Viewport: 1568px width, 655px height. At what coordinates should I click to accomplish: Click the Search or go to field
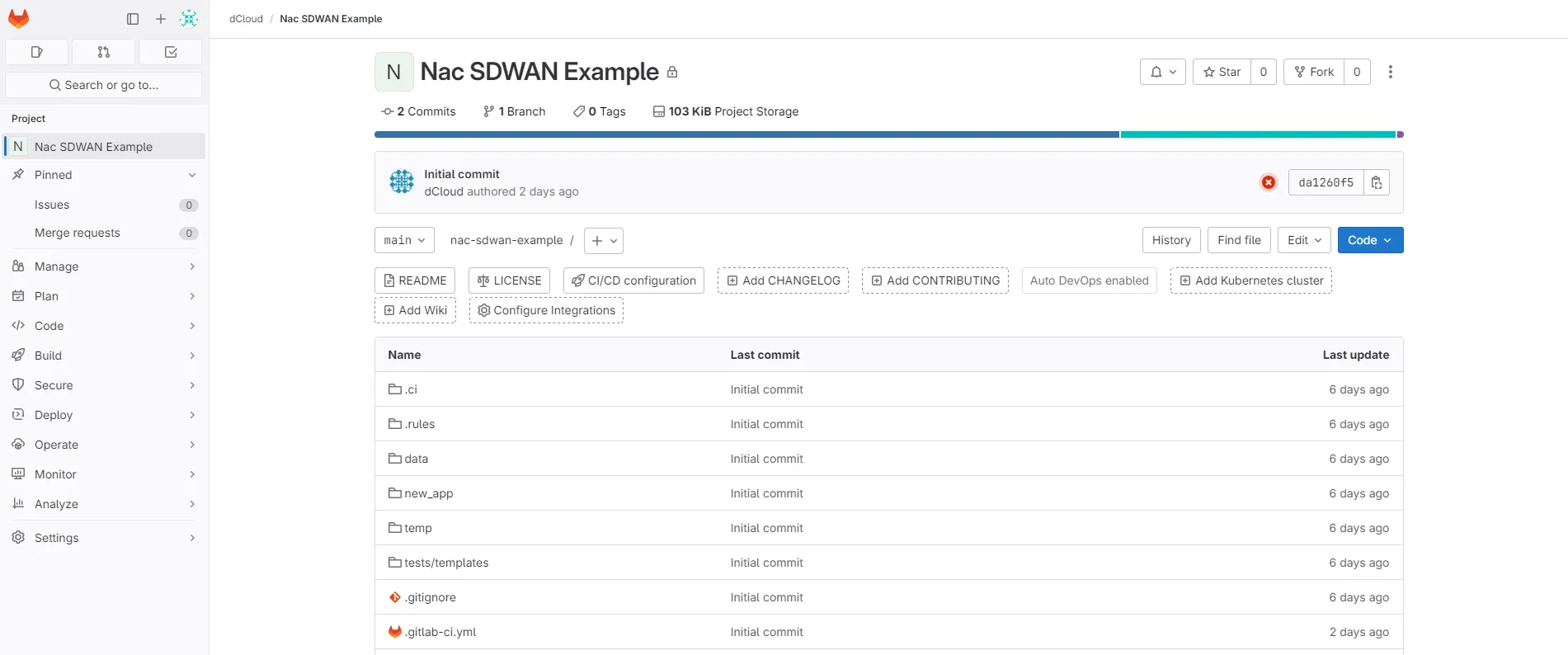(104, 85)
